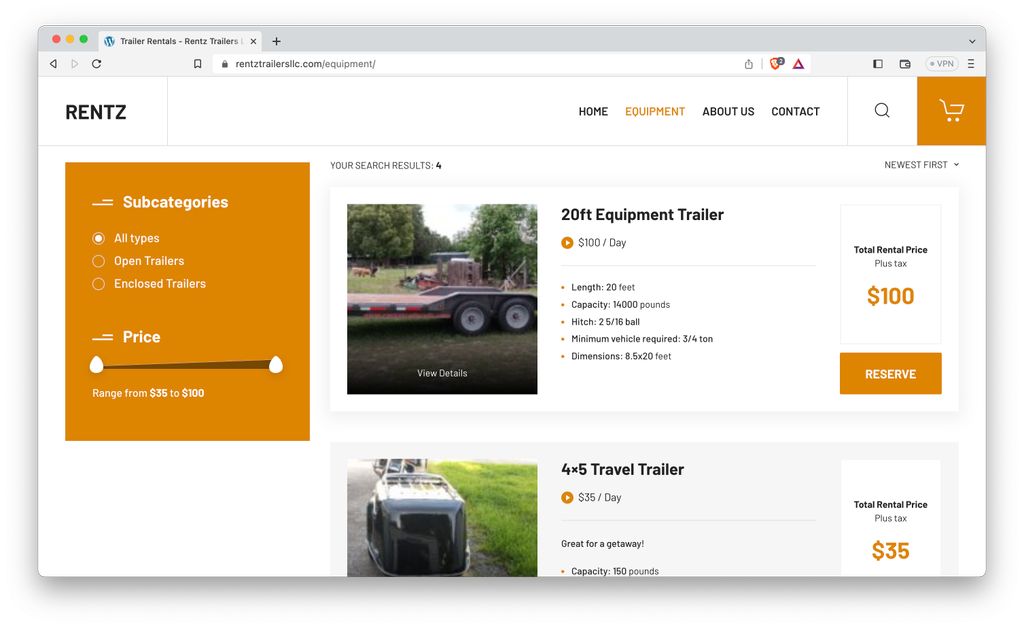Viewport: 1024px width, 627px height.
Task: Click the price range slider track
Action: click(186, 364)
